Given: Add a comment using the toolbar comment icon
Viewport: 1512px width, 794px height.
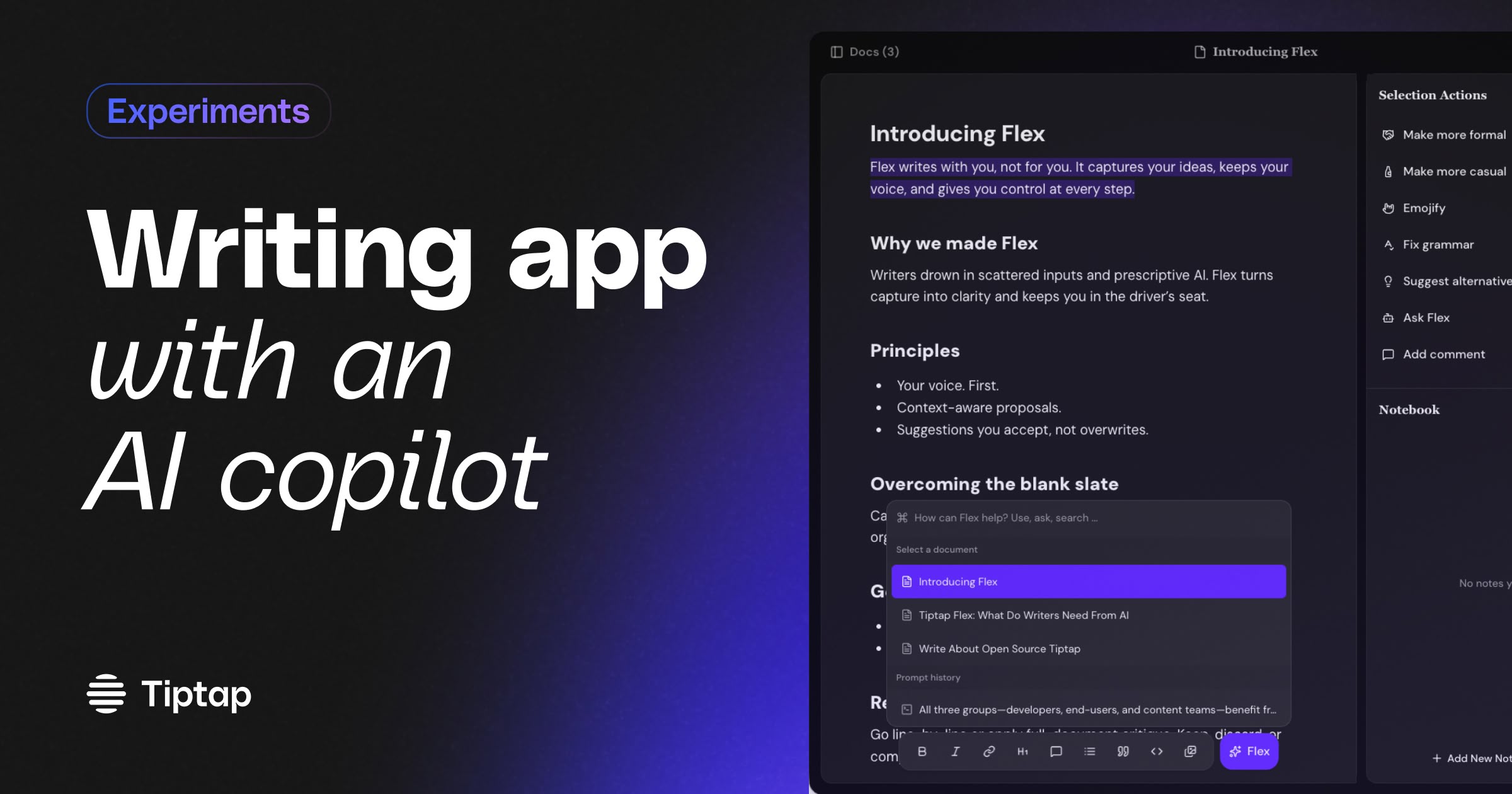Looking at the screenshot, I should [x=1057, y=751].
